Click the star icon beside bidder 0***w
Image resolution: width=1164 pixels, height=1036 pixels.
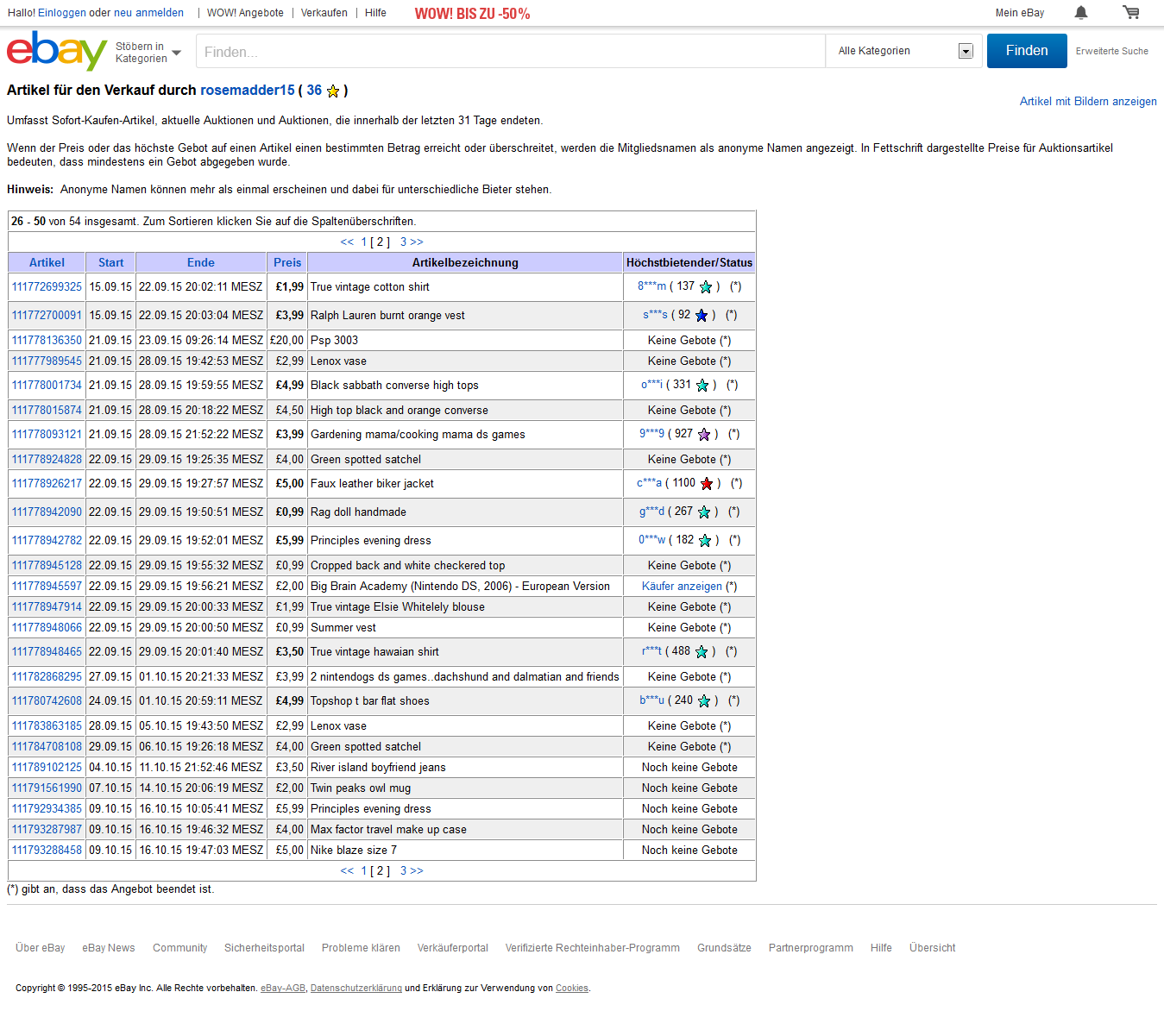coord(705,540)
